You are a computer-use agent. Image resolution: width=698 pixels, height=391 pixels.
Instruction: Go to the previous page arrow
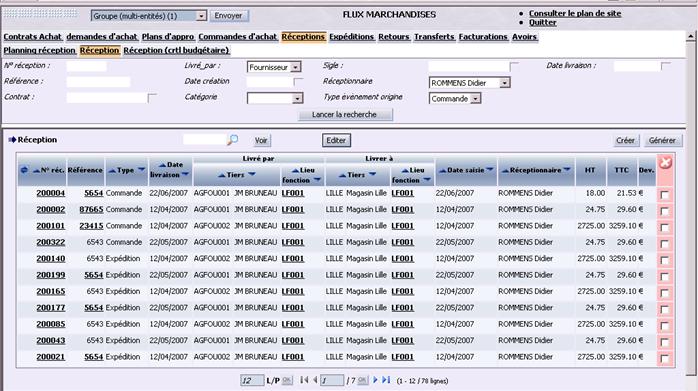pyautogui.click(x=315, y=380)
